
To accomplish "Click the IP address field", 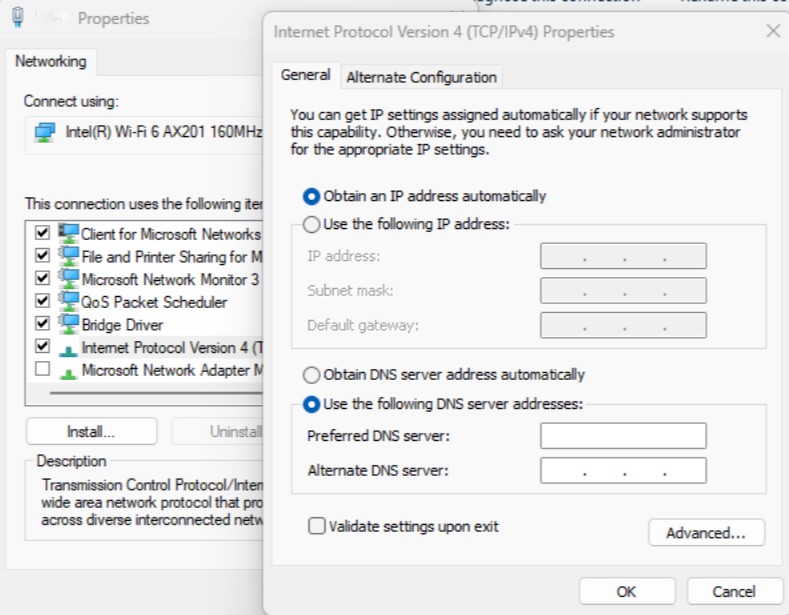I will tap(623, 256).
